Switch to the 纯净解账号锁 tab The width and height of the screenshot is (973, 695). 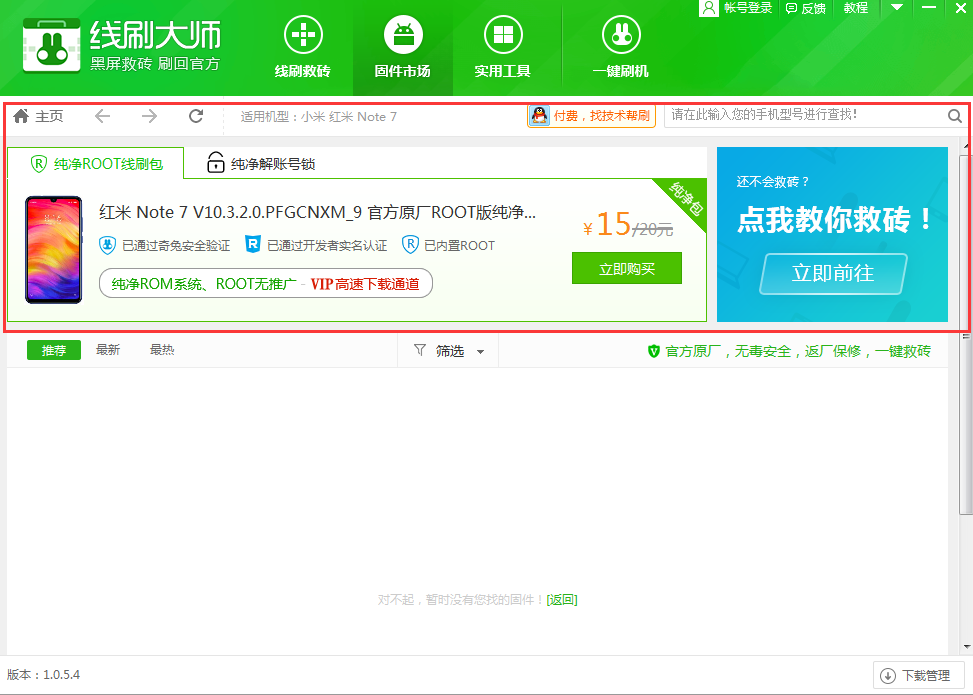(x=261, y=164)
